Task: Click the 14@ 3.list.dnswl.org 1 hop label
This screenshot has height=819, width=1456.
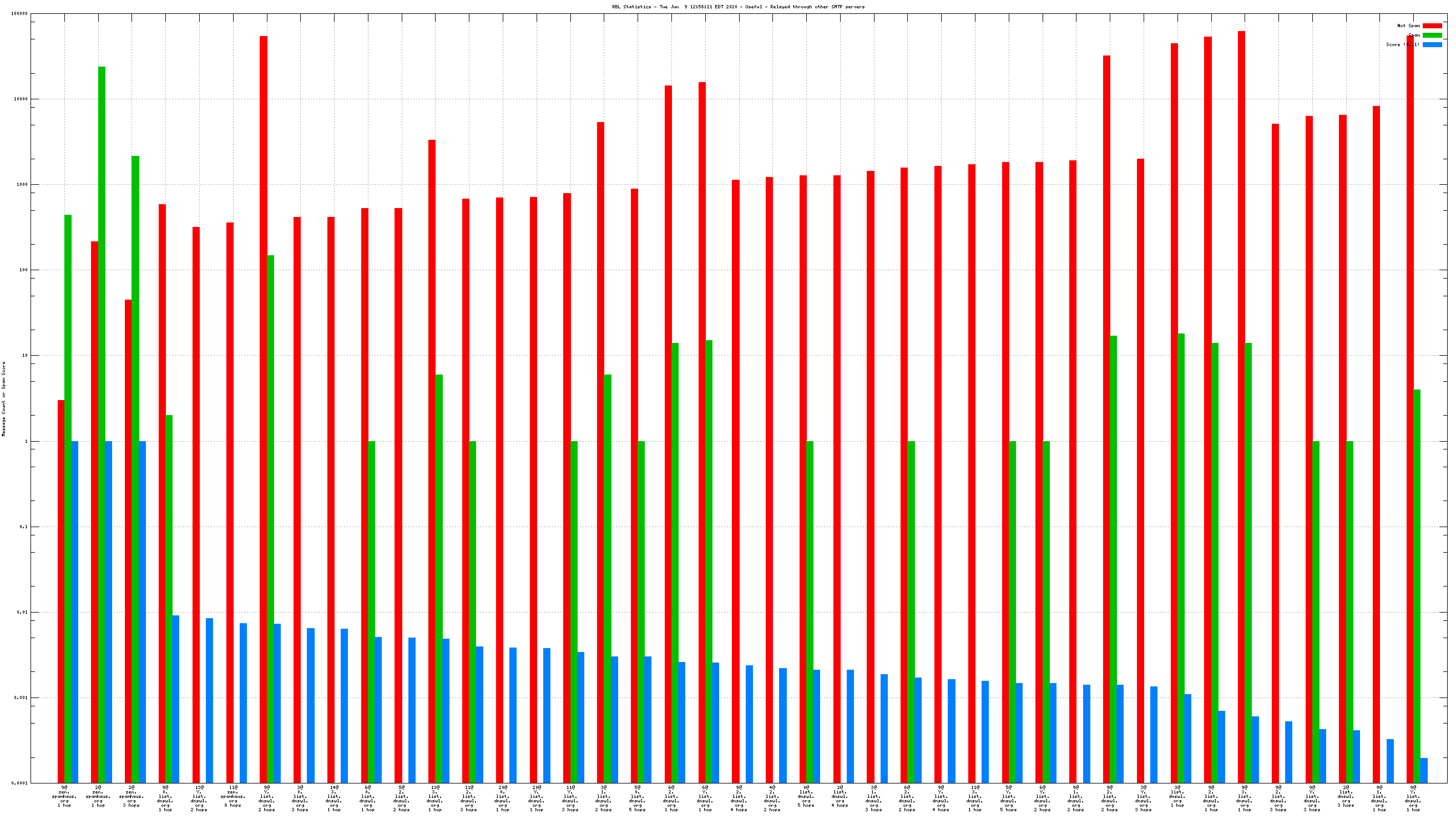Action: pyautogui.click(x=334, y=798)
